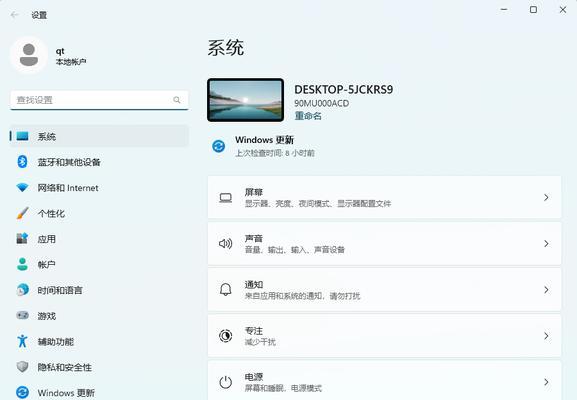Click the 声音 speaker icon
This screenshot has height=400, width=577.
226,244
